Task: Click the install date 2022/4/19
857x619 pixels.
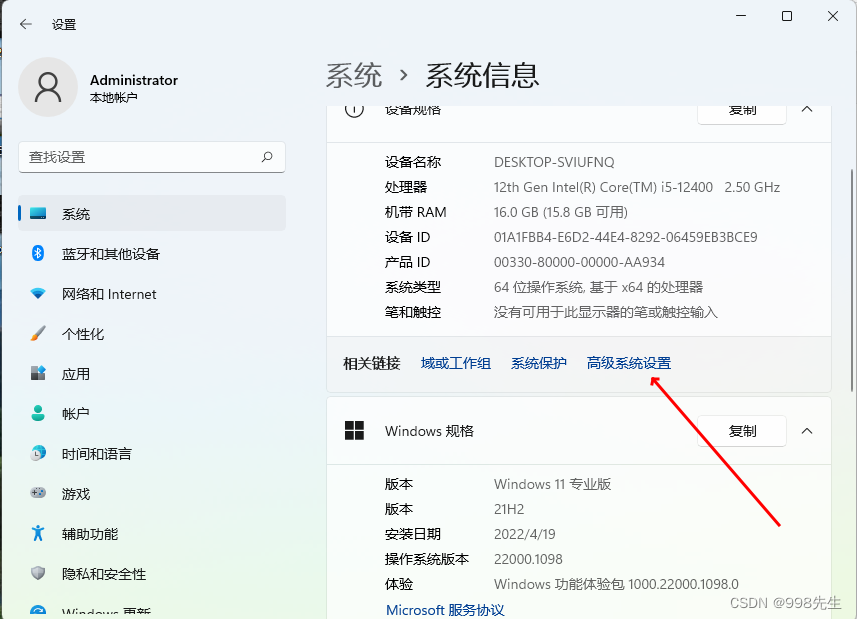Action: 524,534
